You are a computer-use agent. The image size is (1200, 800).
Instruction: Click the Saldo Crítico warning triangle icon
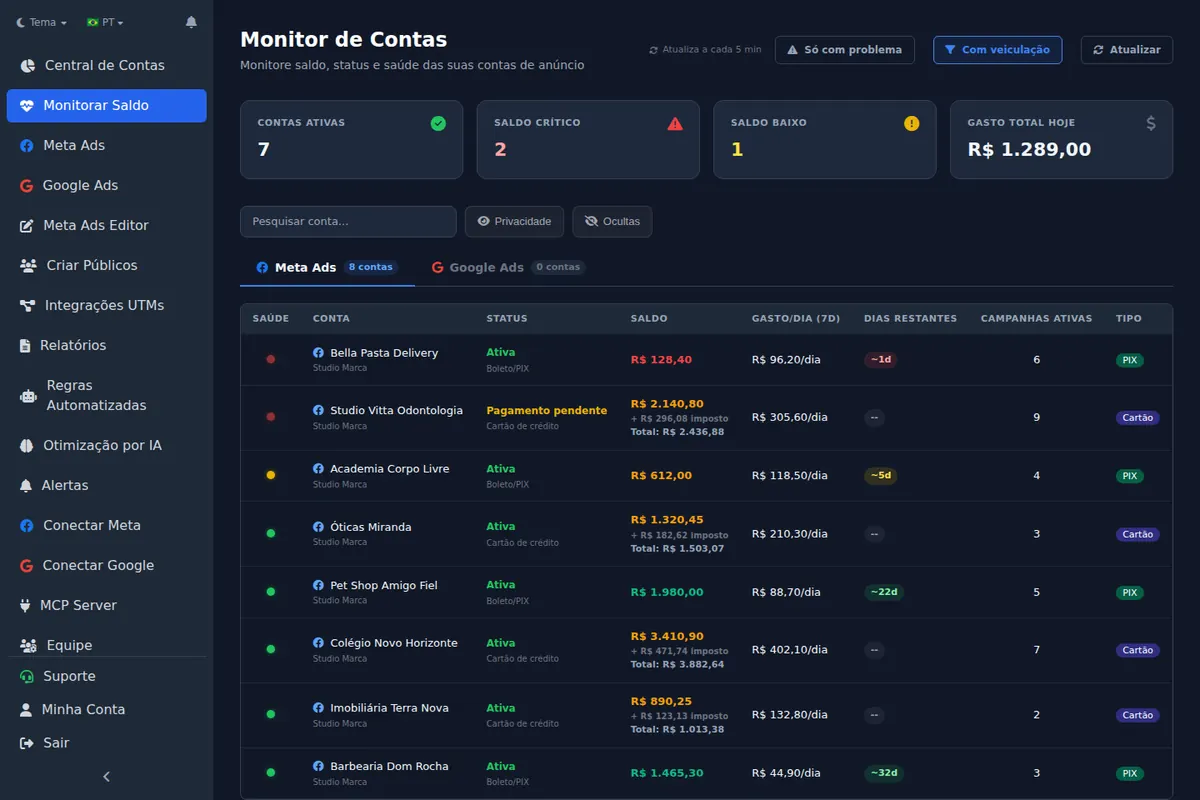coord(675,124)
